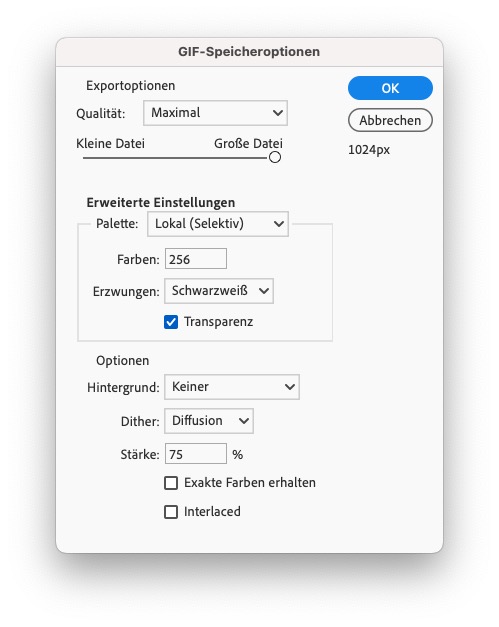Open the Dither dropdown showing Diffusion
The width and height of the screenshot is (499, 627).
tap(209, 421)
